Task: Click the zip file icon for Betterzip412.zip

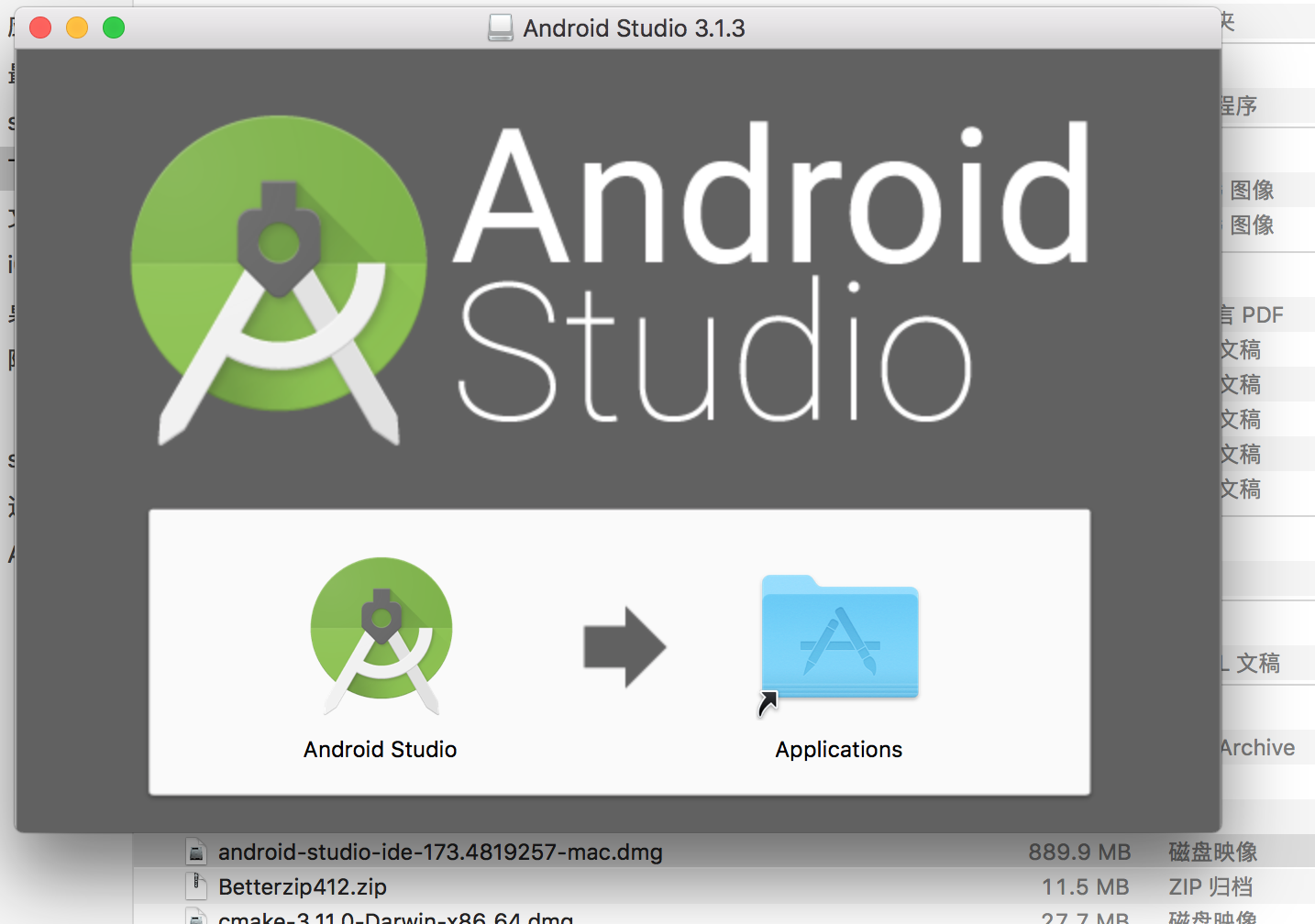Action: pos(195,886)
